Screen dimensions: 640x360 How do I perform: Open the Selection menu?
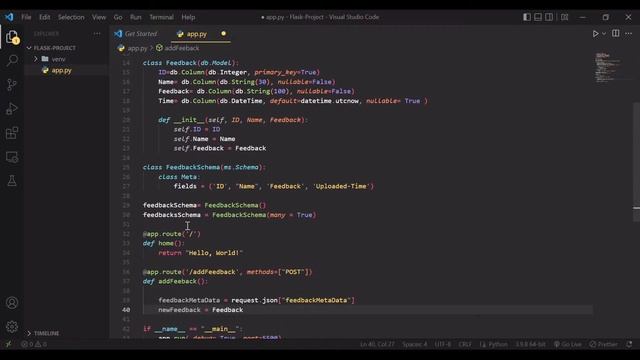point(71,17)
